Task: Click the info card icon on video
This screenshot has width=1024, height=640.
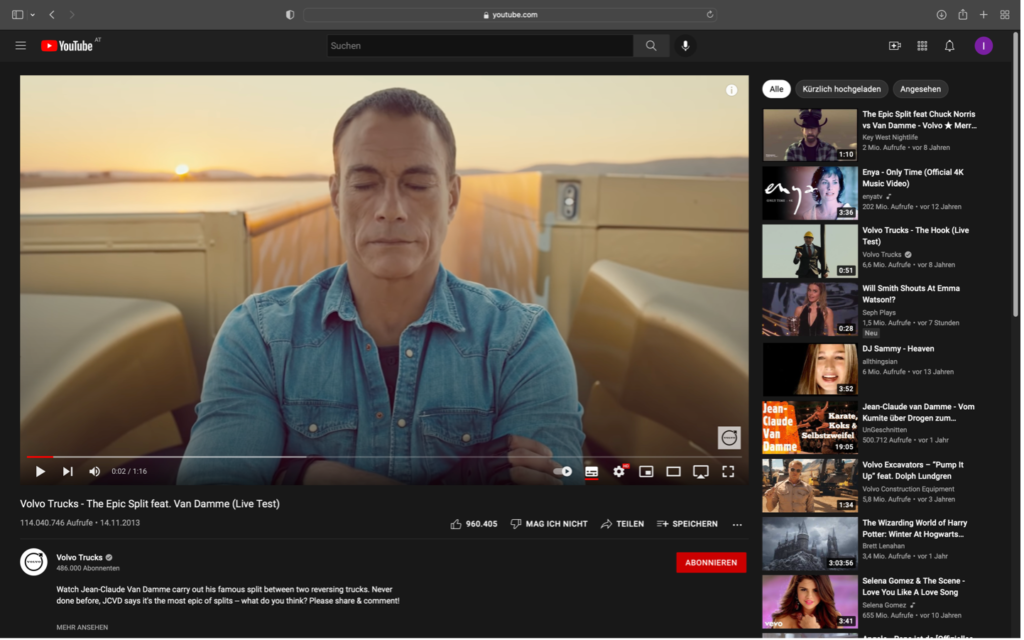Action: click(x=731, y=91)
